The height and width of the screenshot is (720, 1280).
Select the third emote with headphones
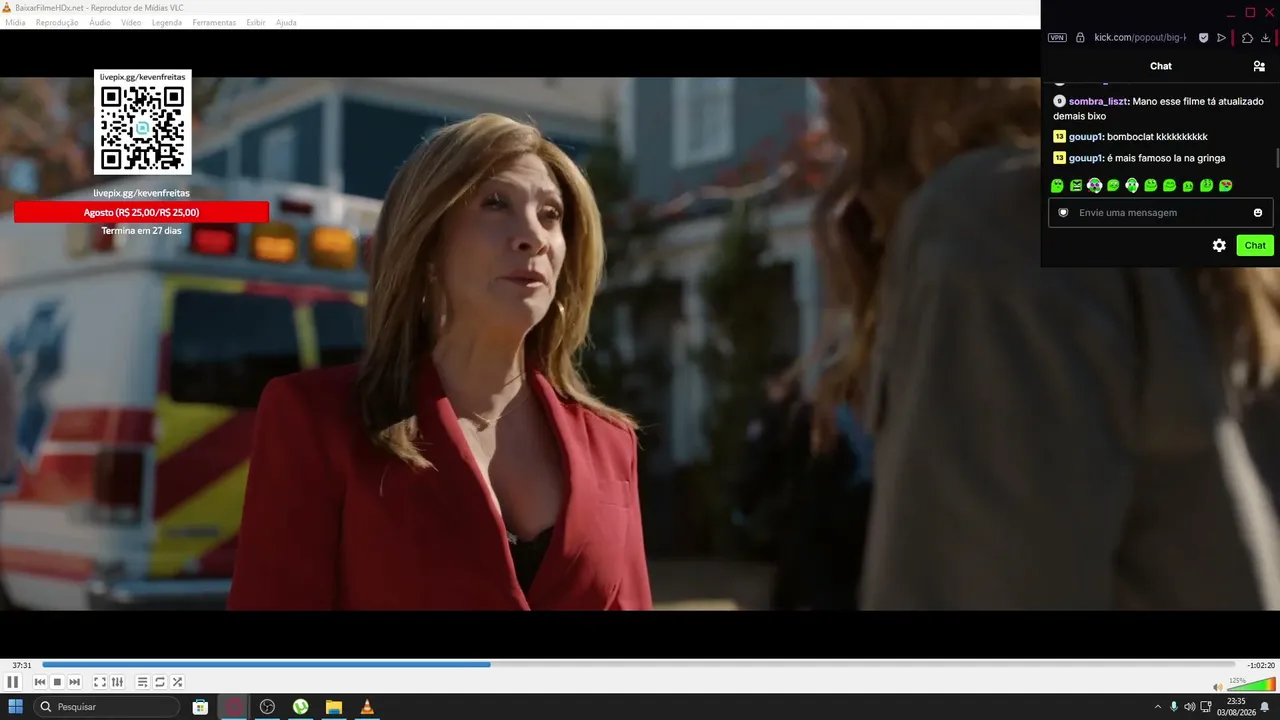coord(1095,186)
